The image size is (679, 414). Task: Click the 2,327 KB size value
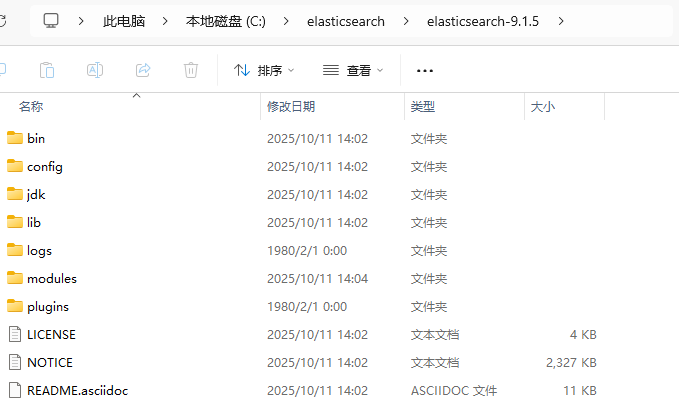click(571, 362)
